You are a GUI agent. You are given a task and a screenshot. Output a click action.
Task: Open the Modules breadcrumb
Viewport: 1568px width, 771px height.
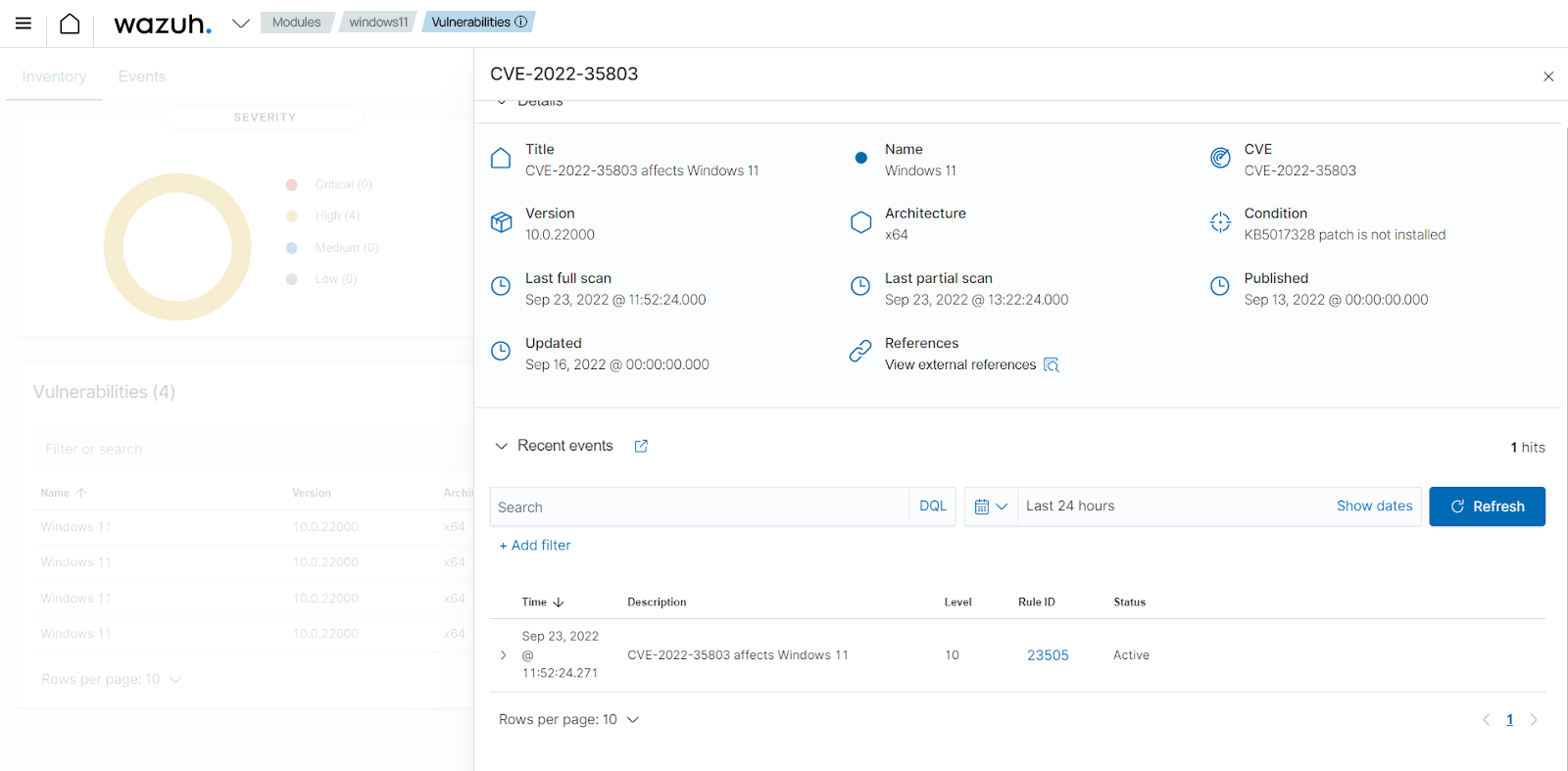point(296,22)
